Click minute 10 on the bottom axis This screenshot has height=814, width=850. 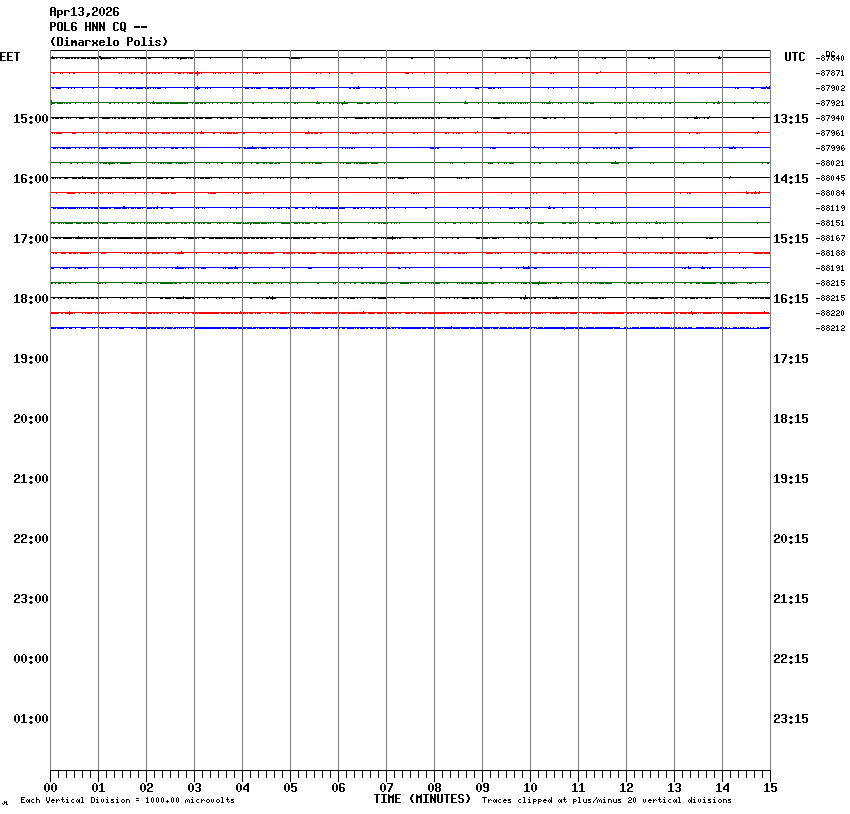click(530, 788)
